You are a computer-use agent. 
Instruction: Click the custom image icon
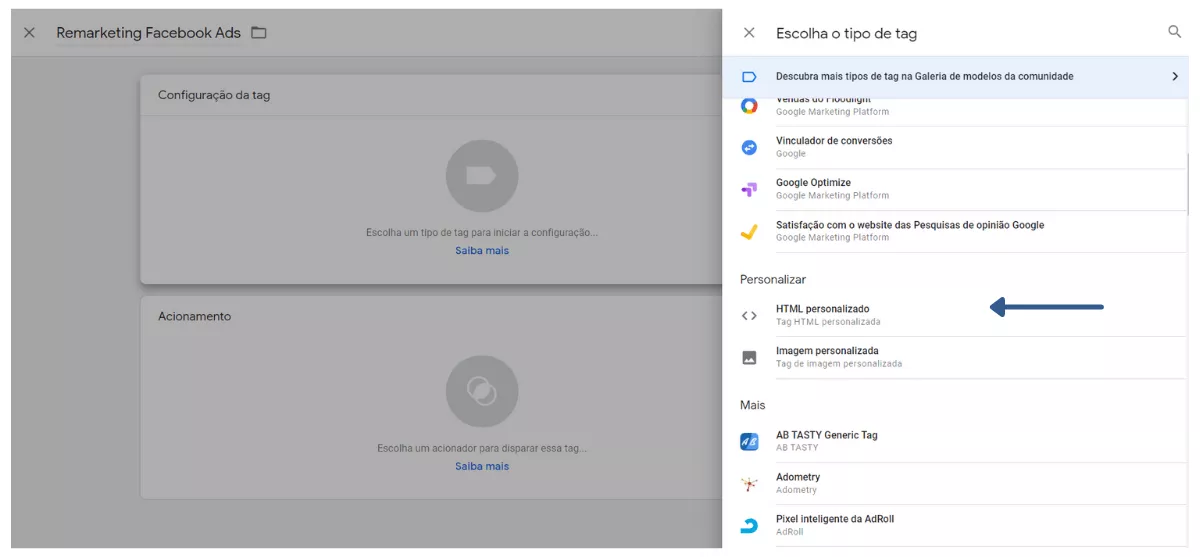tap(749, 357)
